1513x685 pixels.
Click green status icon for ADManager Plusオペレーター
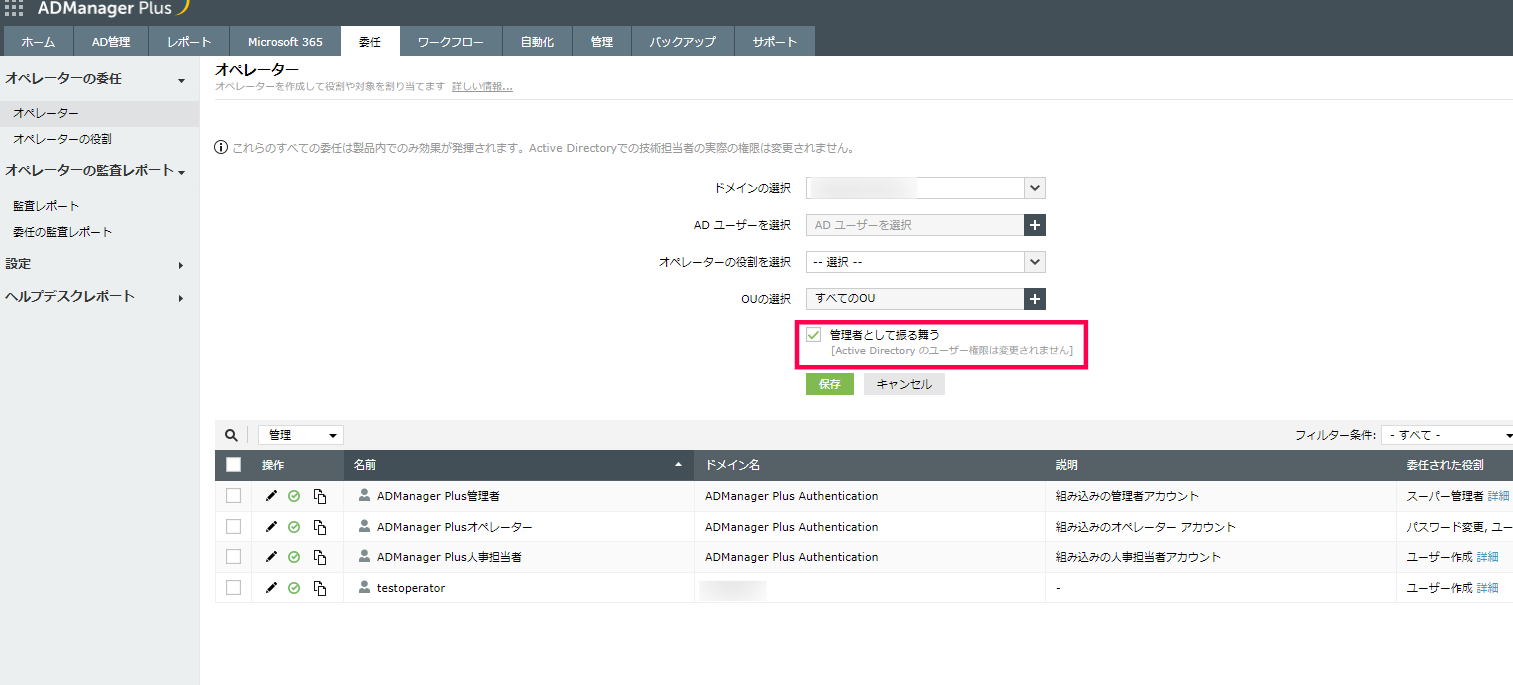tap(294, 527)
